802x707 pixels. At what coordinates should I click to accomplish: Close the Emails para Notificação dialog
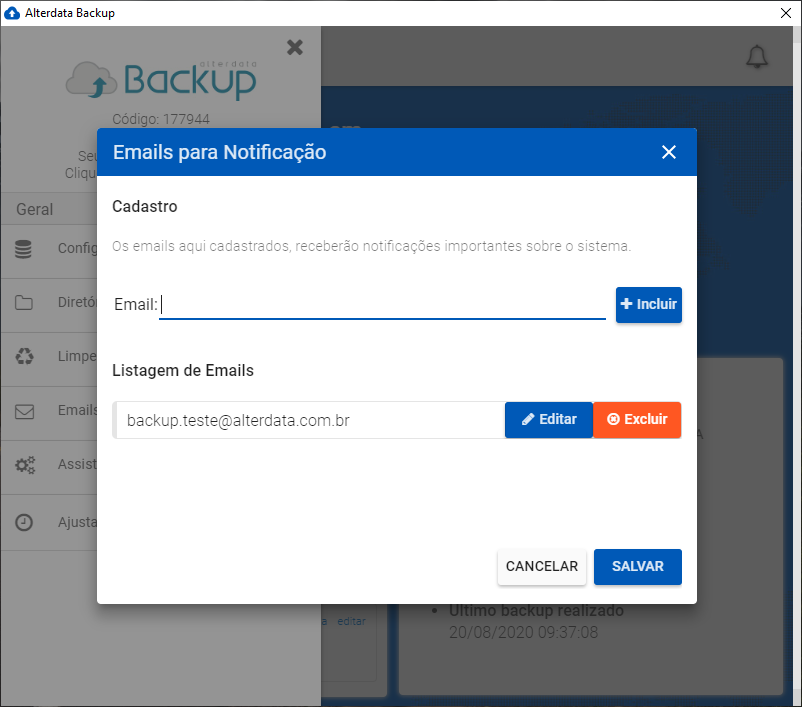point(669,152)
